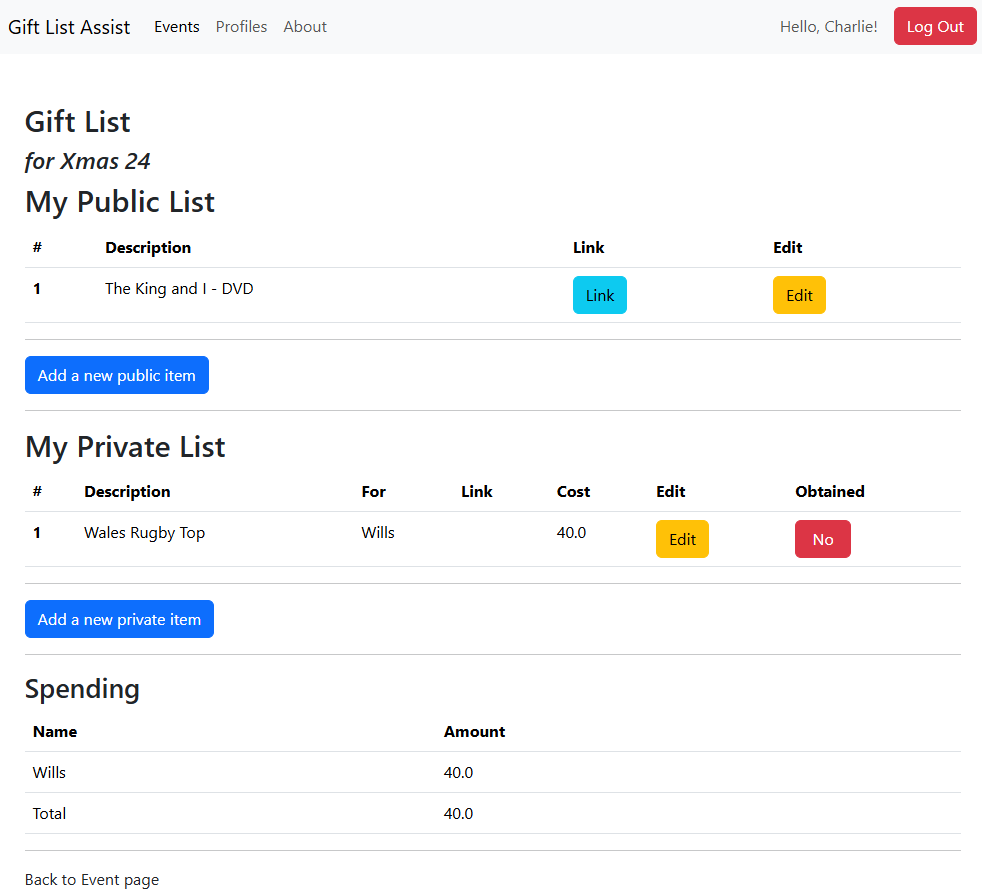
Task: Open the Link for The King and I DVD
Action: click(599, 295)
